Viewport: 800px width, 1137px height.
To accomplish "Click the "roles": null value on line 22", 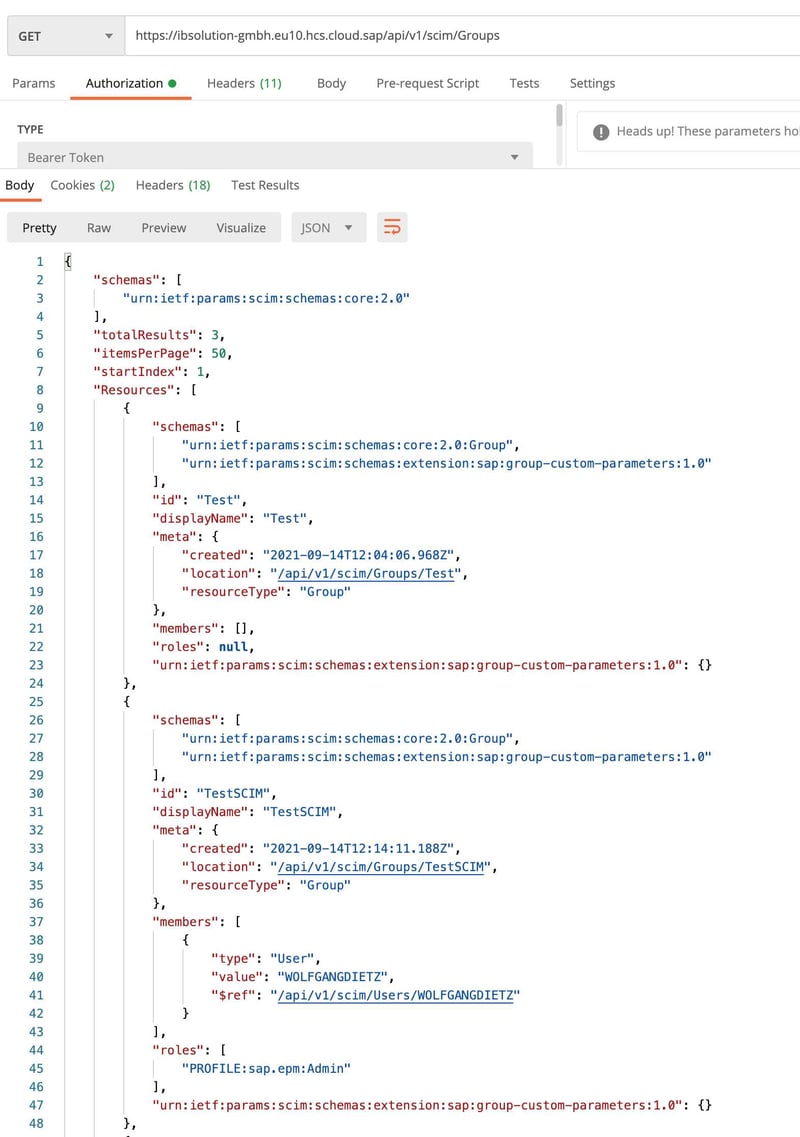I will [x=233, y=647].
